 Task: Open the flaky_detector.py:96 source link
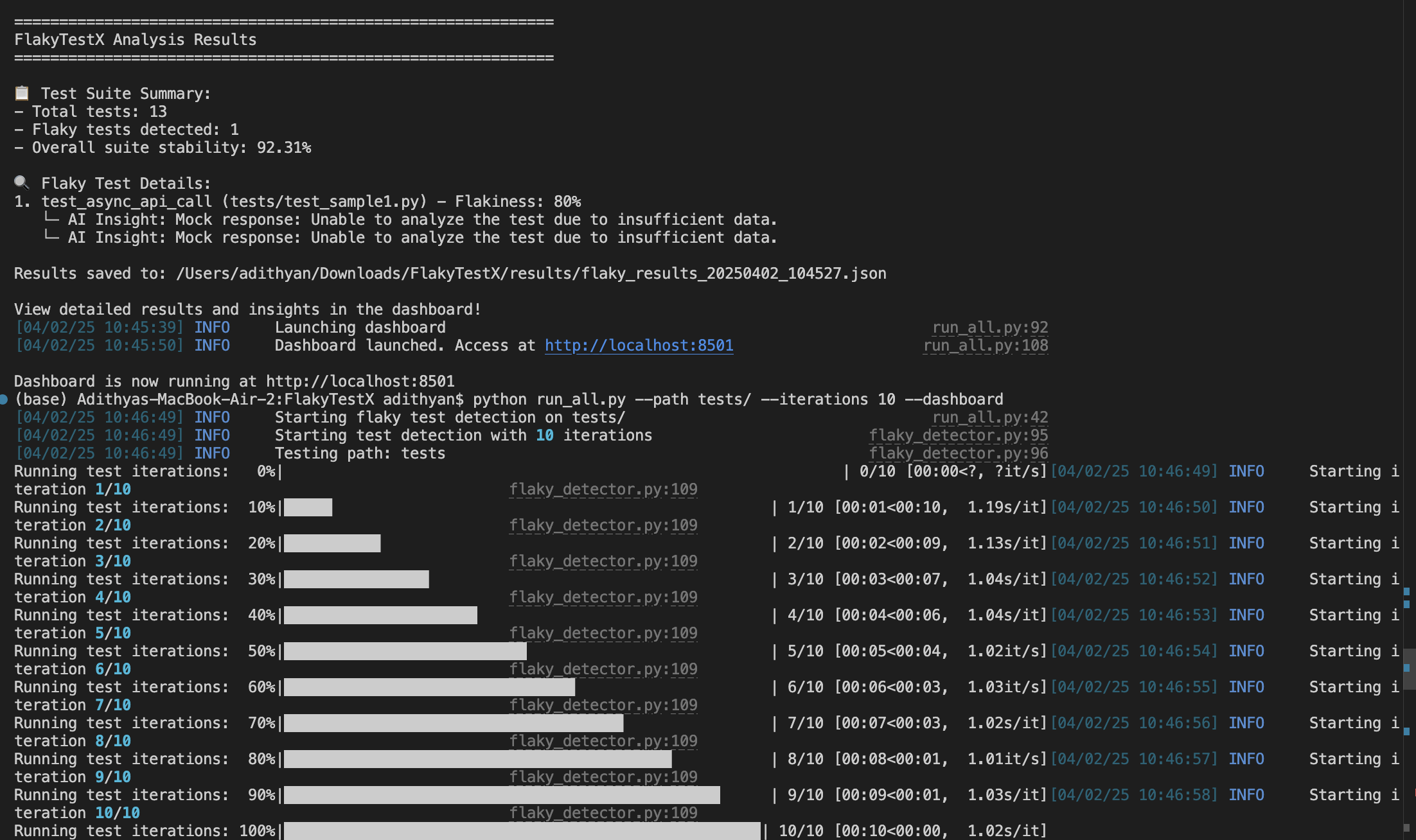point(958,453)
